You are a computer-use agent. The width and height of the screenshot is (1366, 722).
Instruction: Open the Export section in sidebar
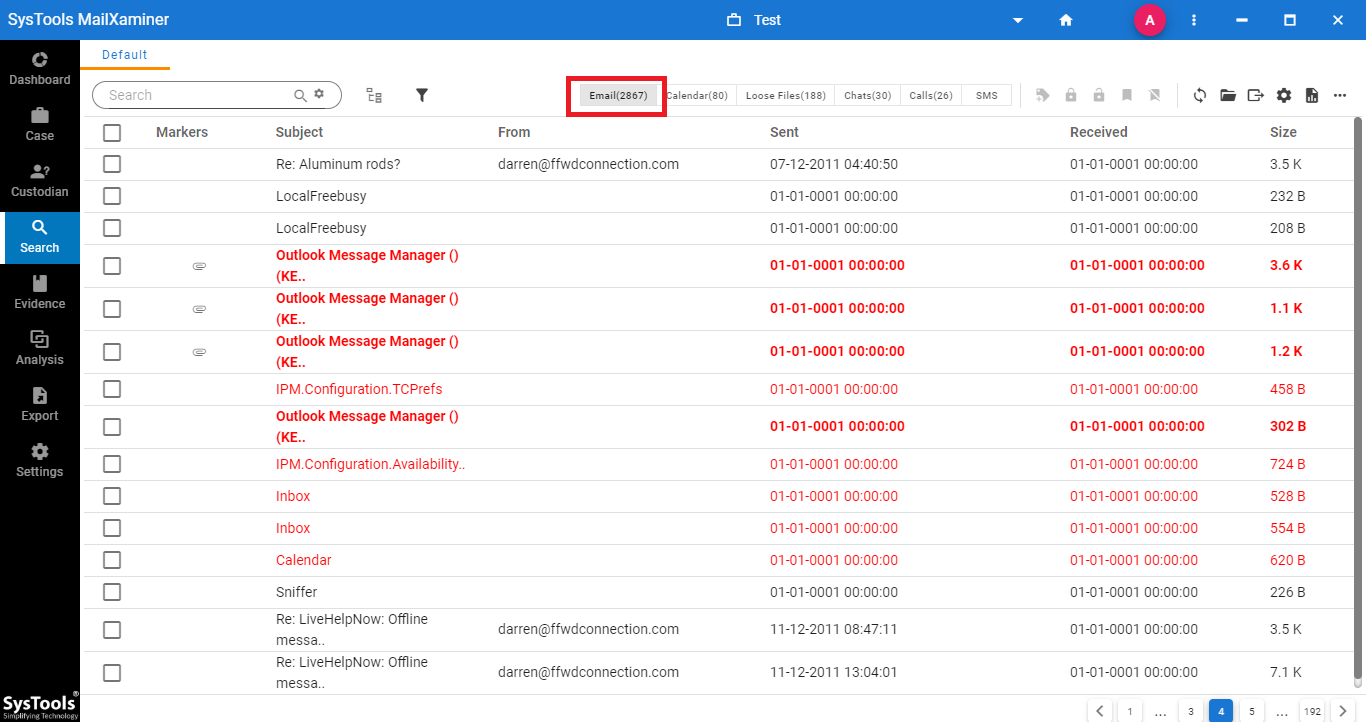(x=40, y=404)
